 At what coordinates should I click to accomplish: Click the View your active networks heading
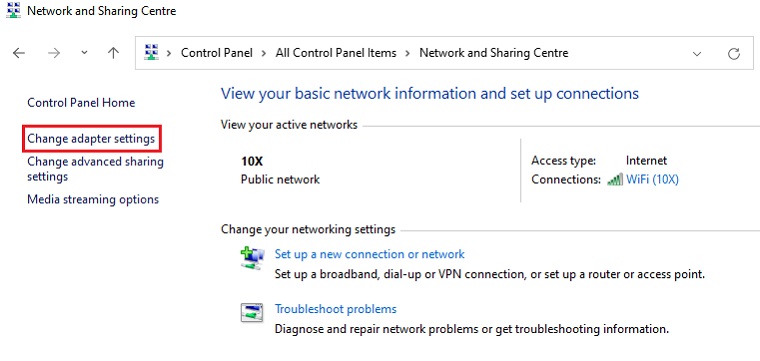(289, 125)
